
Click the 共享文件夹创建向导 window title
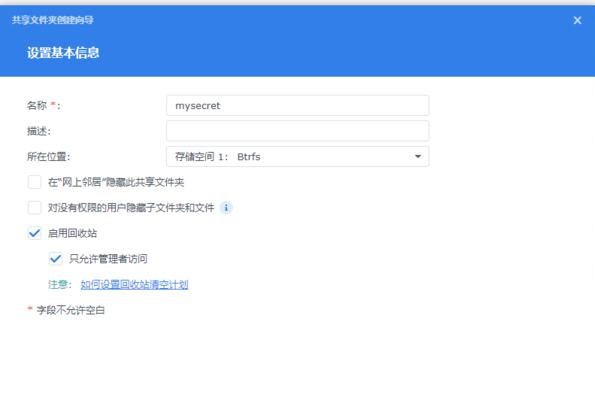[x=52, y=20]
